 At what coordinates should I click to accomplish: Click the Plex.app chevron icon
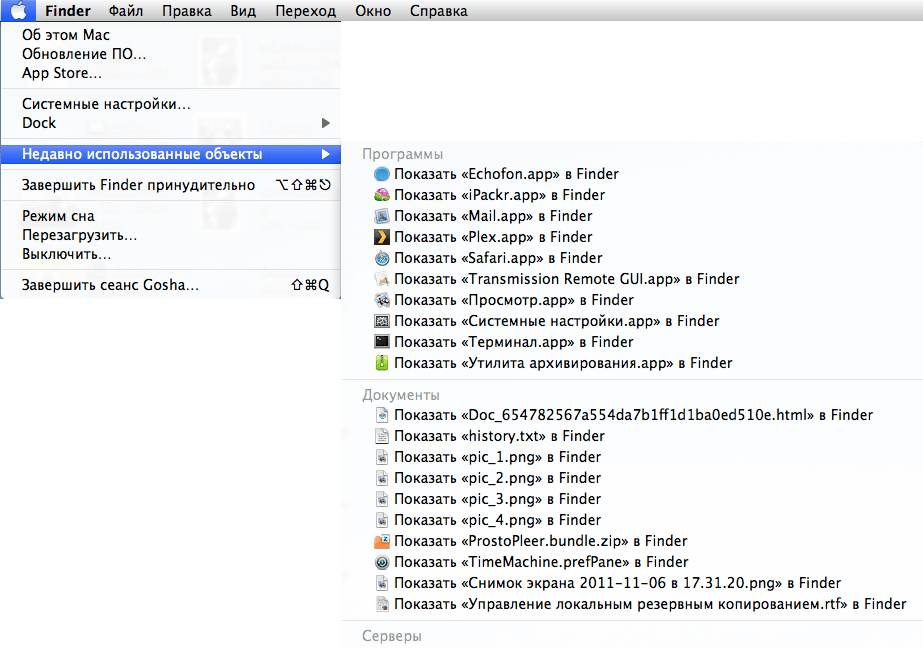pyautogui.click(x=382, y=237)
